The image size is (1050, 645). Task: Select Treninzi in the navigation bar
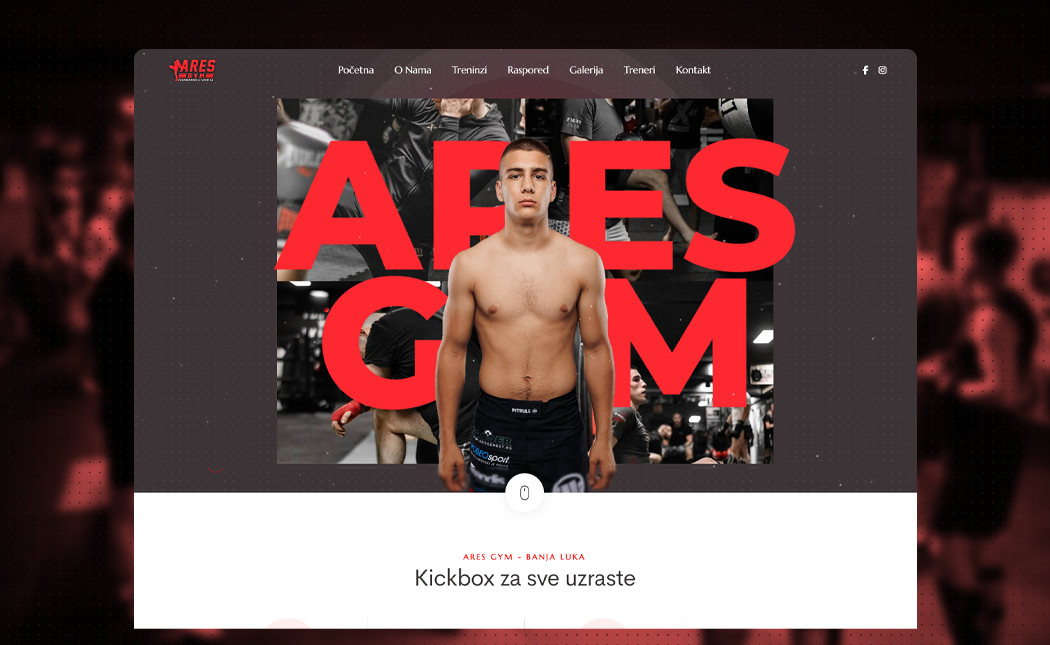coord(469,70)
